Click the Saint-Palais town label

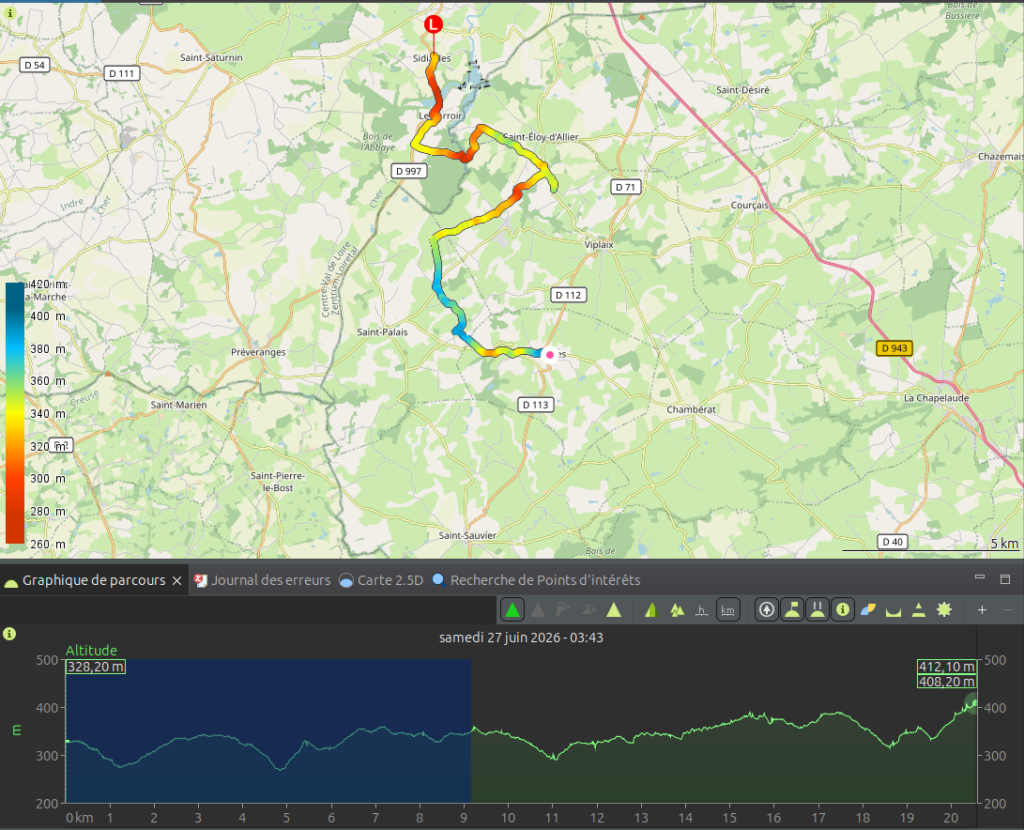pos(382,332)
